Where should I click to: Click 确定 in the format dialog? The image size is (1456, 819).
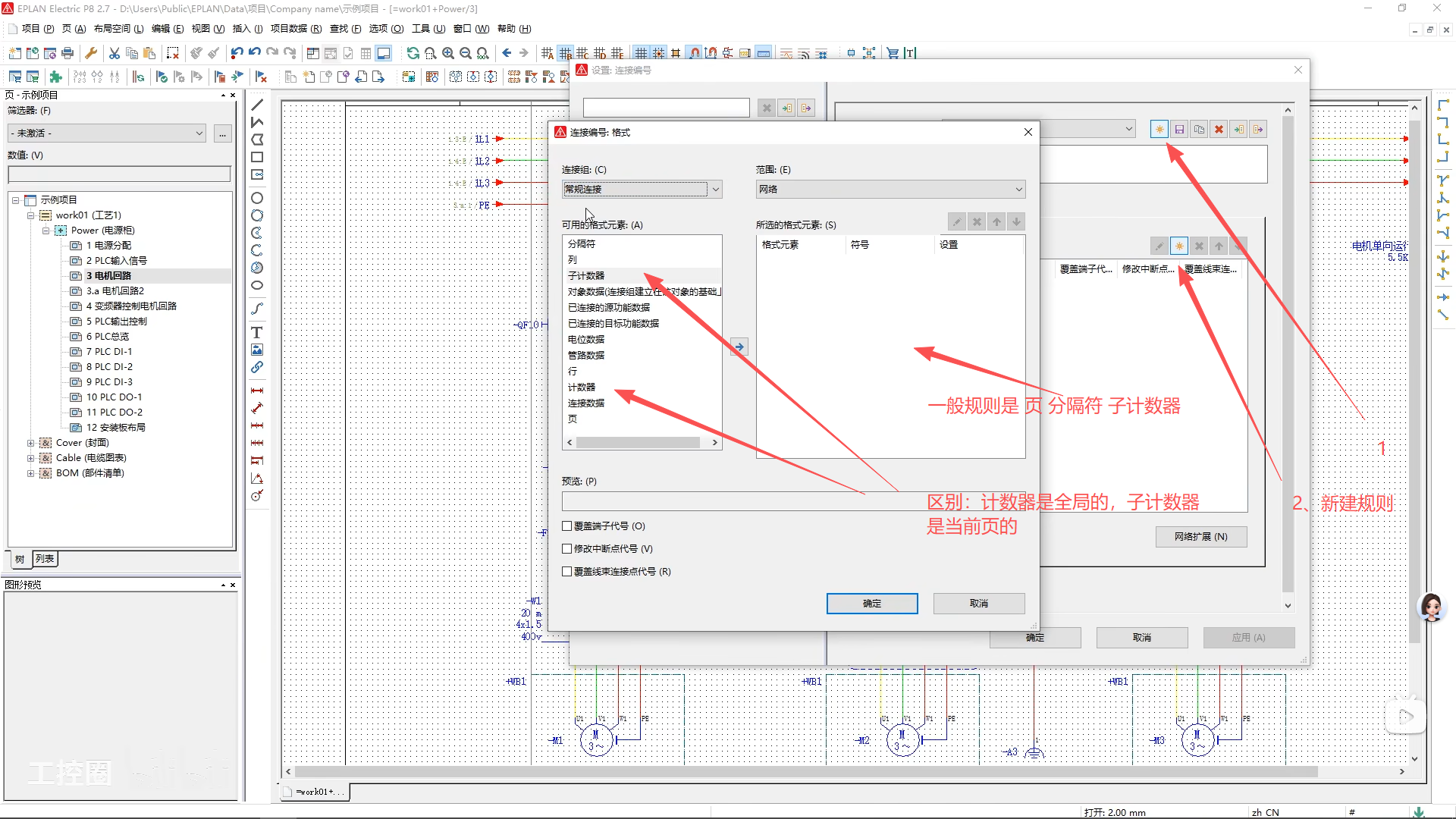872,604
